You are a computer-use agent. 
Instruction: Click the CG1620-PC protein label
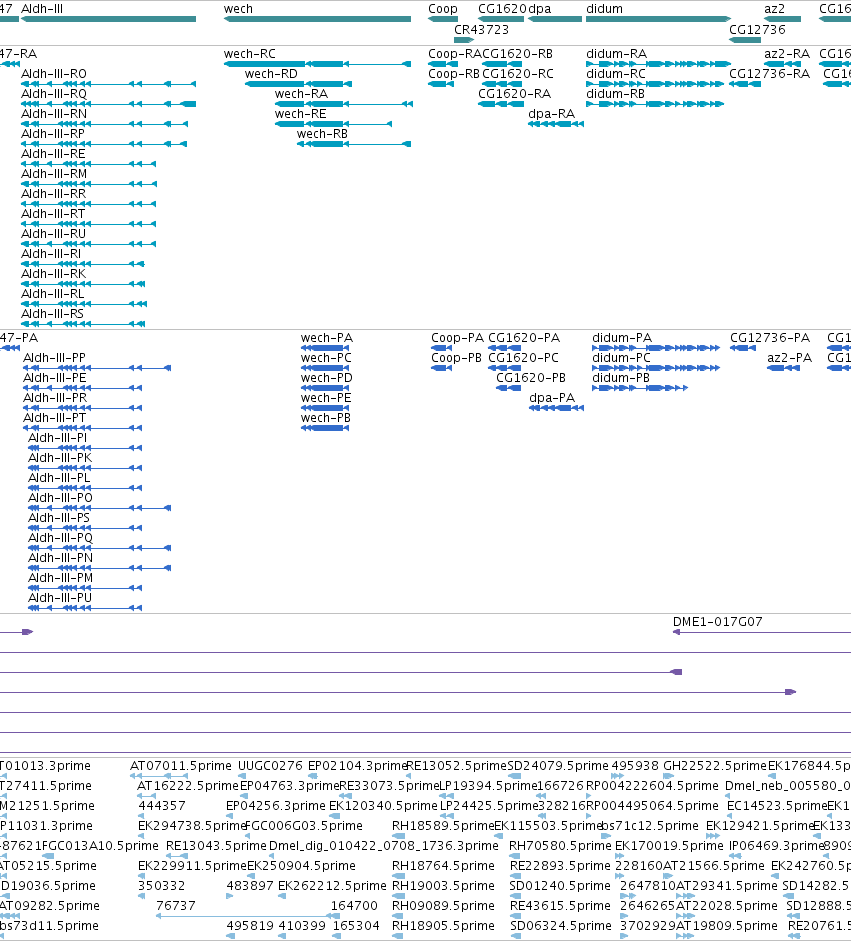pyautogui.click(x=523, y=358)
